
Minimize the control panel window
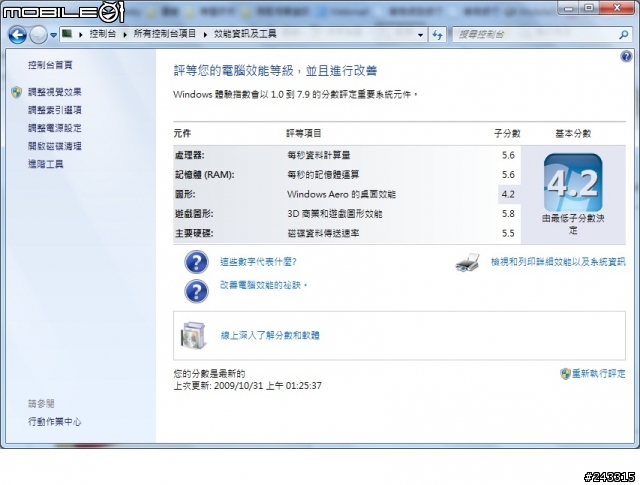(569, 8)
